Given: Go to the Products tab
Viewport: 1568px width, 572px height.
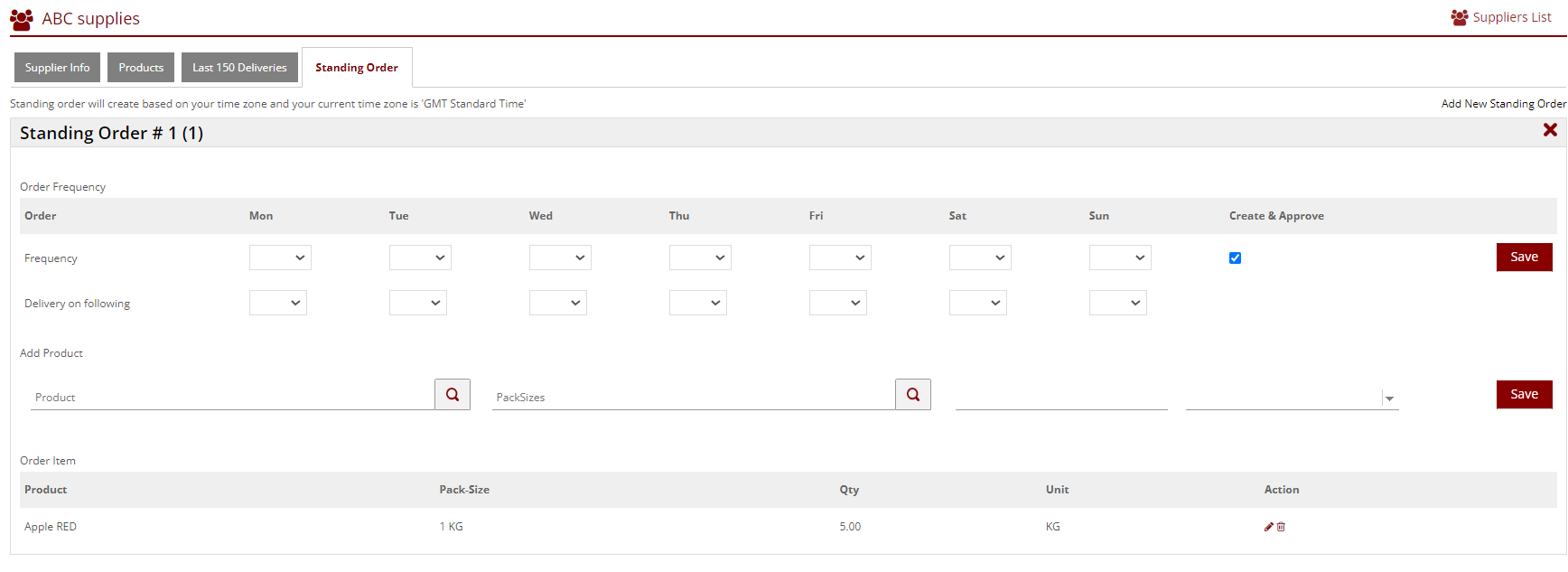Looking at the screenshot, I should [x=141, y=68].
